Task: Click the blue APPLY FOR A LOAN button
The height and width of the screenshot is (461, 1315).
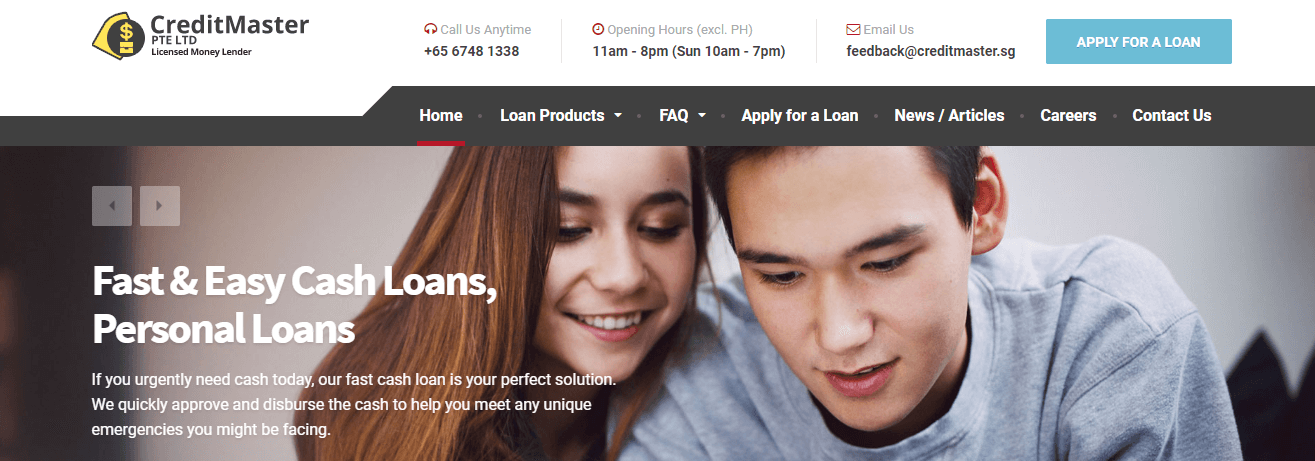Action: (x=1139, y=42)
